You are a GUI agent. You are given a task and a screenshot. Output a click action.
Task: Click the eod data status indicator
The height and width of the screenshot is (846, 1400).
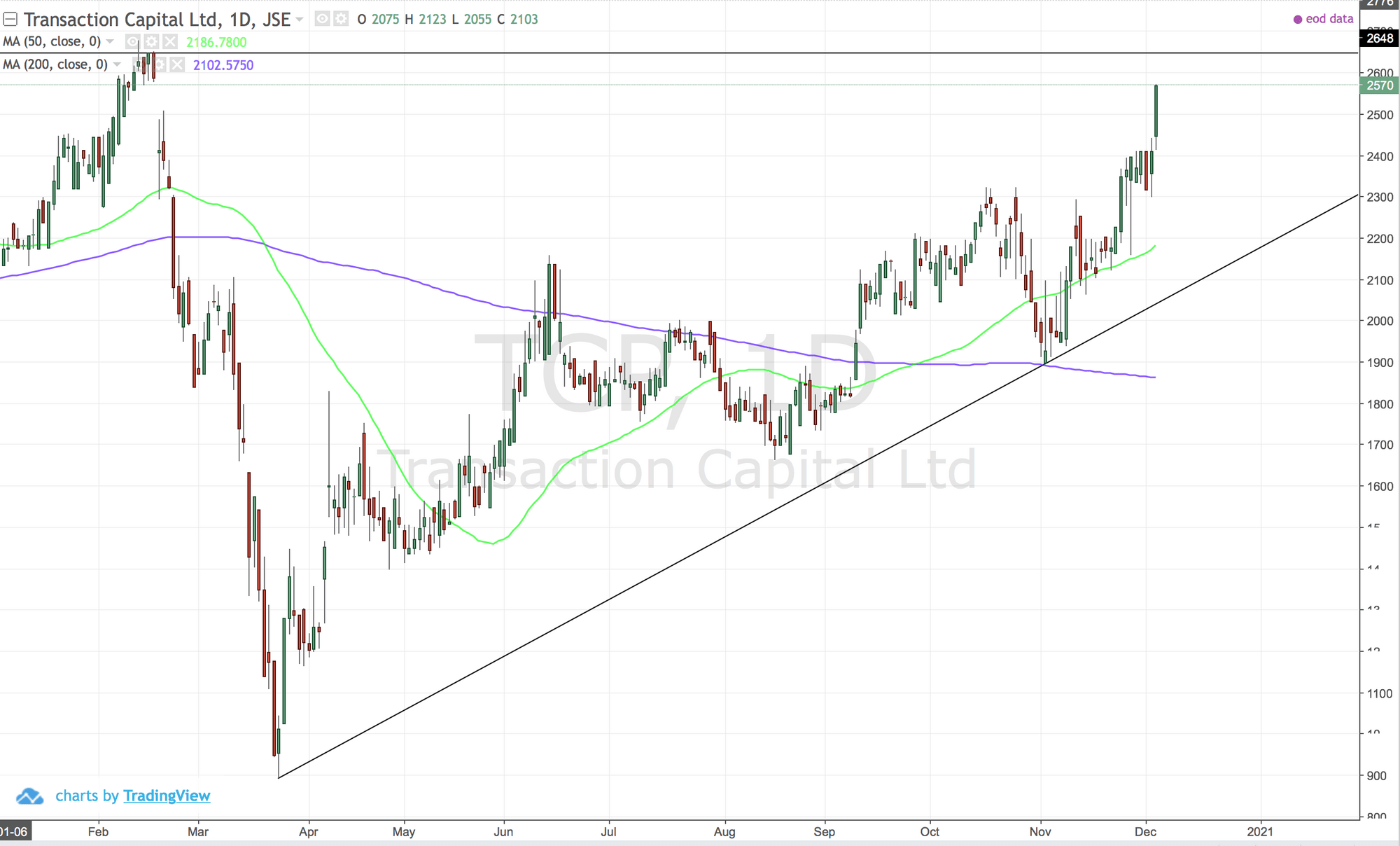pos(1323,19)
